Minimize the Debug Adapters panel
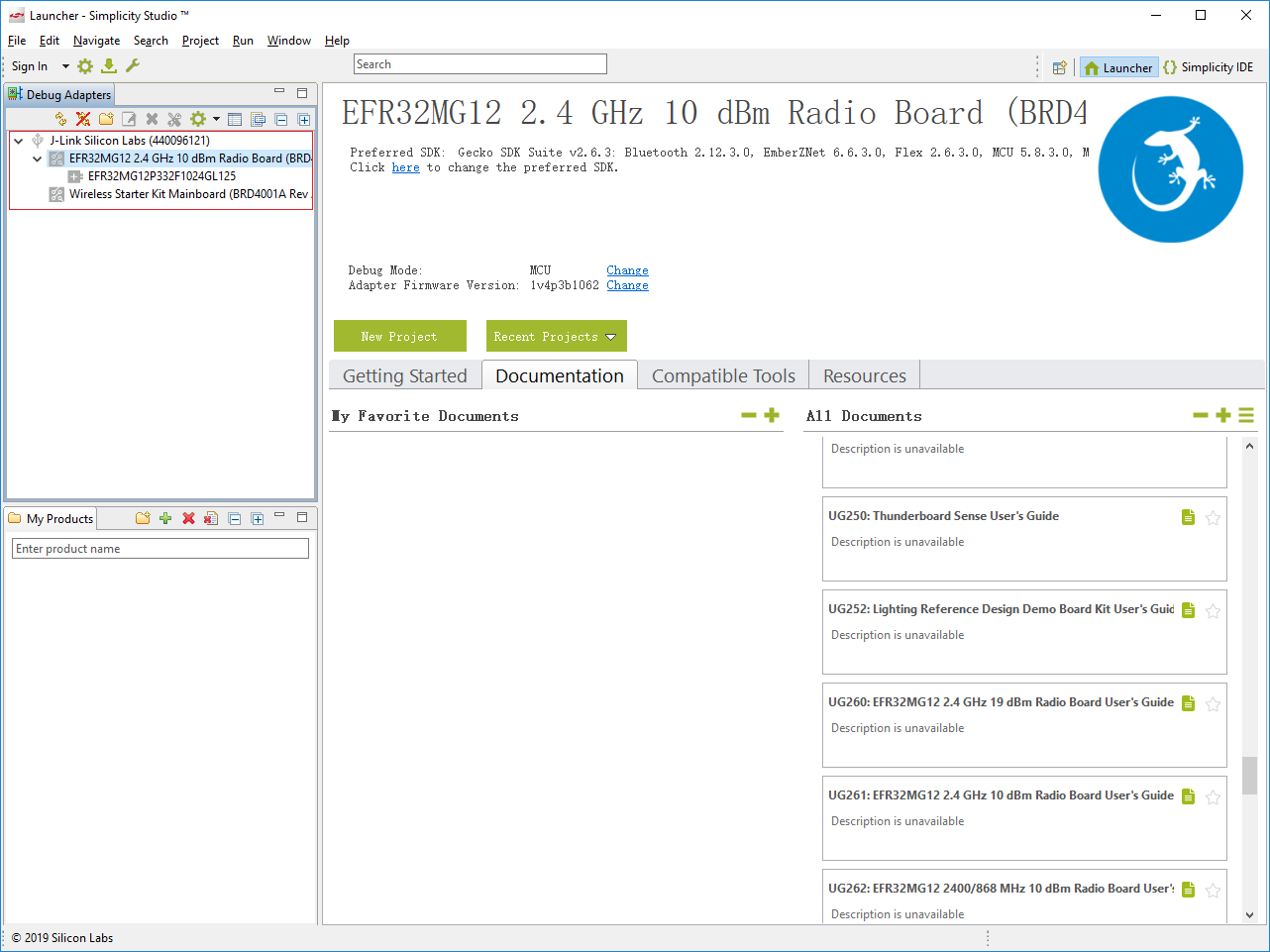This screenshot has height=952, width=1270. pyautogui.click(x=279, y=92)
